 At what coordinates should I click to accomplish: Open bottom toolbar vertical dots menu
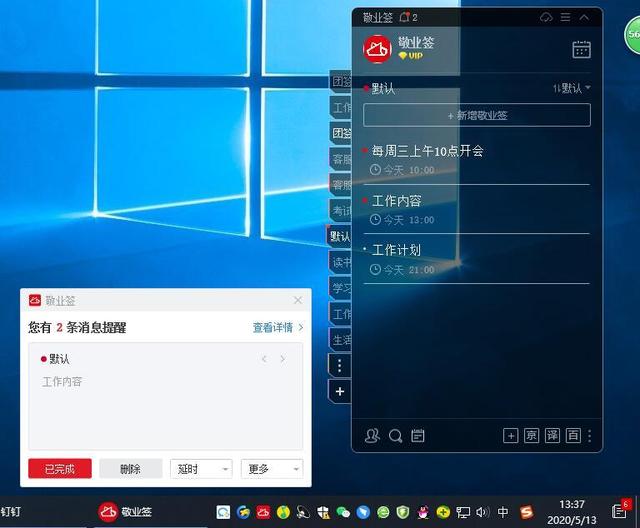click(x=589, y=436)
